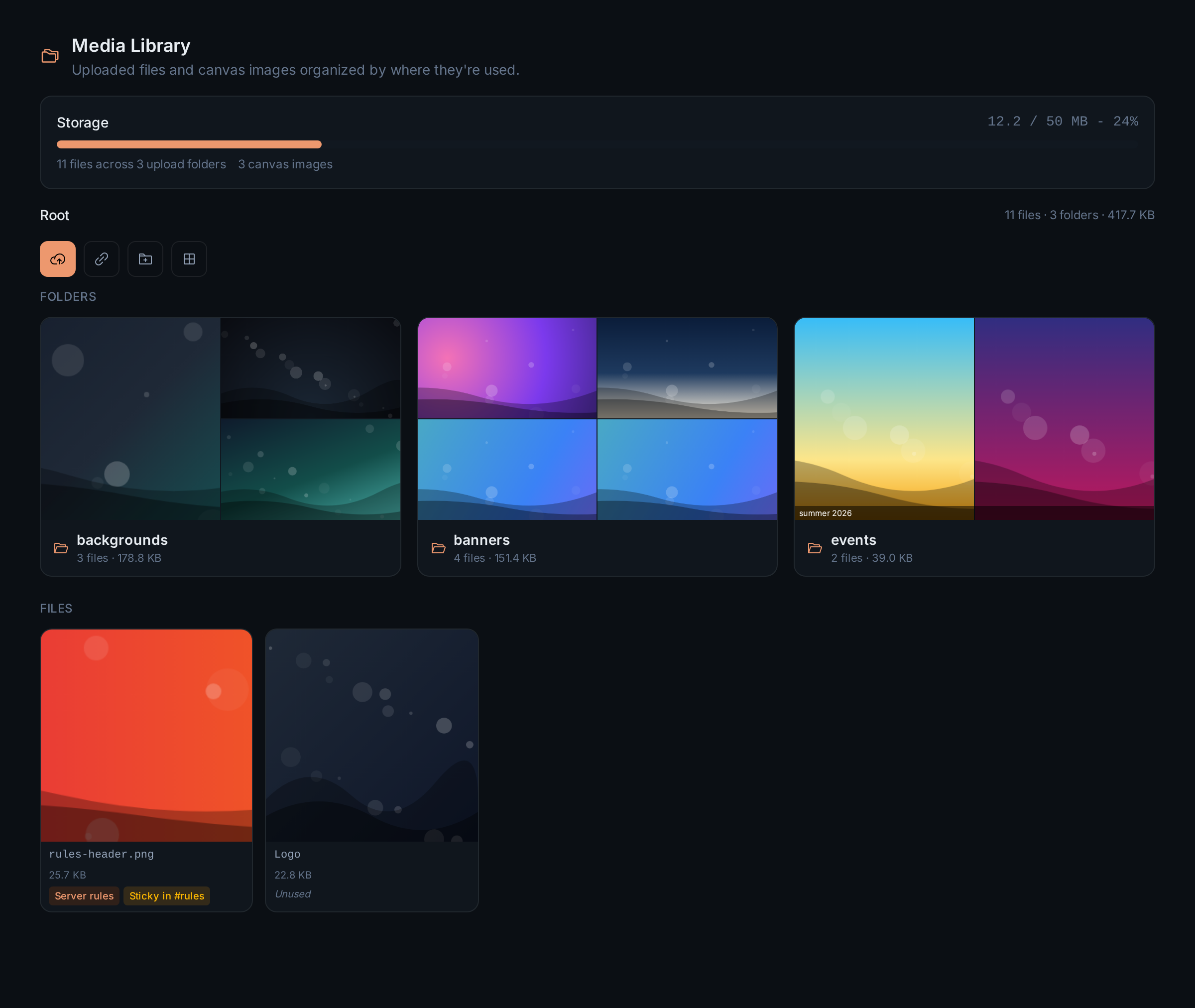Click the Root breadcrumb label
The image size is (1195, 1008).
[x=54, y=215]
